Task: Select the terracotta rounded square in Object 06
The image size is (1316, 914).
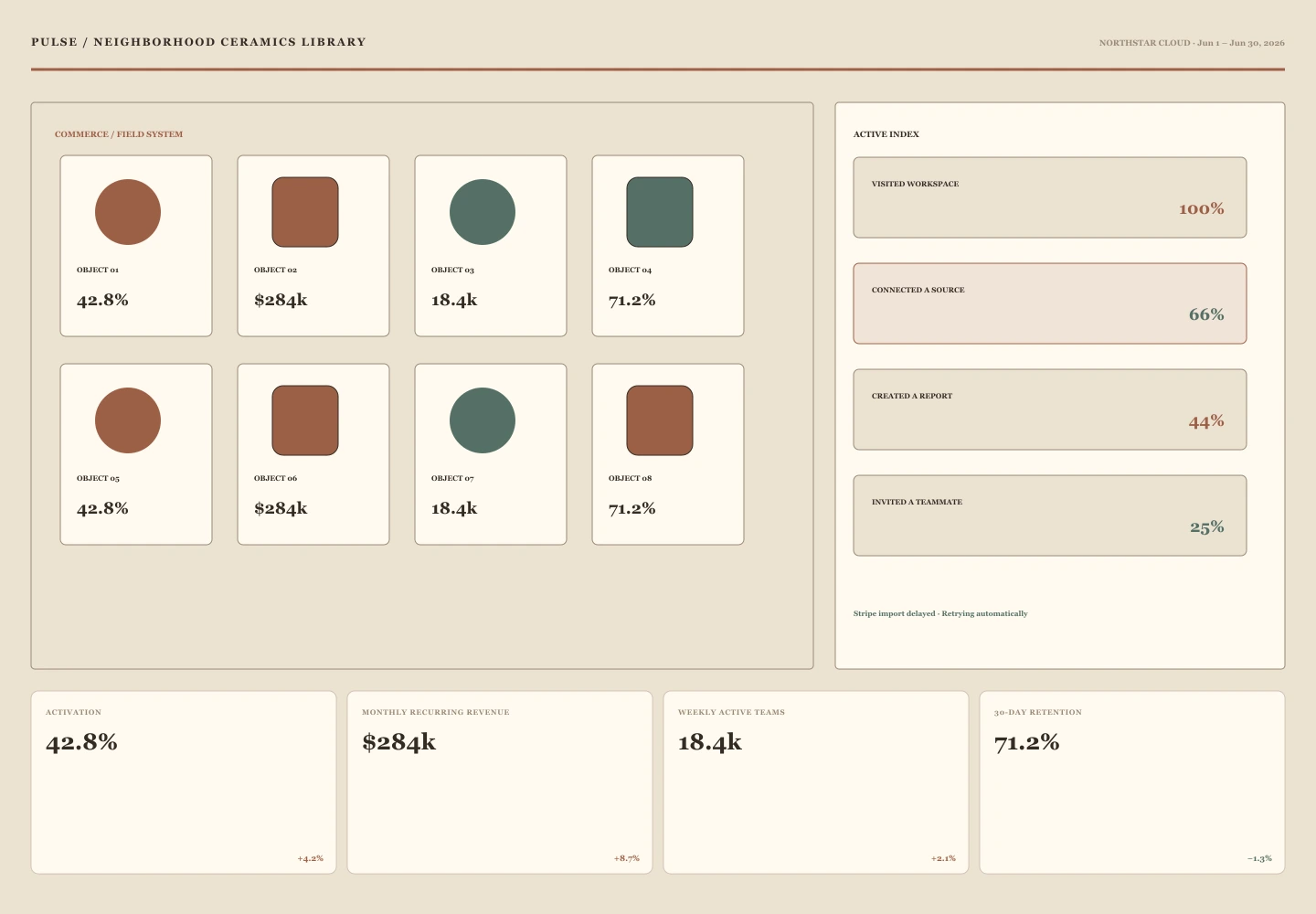Action: (x=305, y=420)
